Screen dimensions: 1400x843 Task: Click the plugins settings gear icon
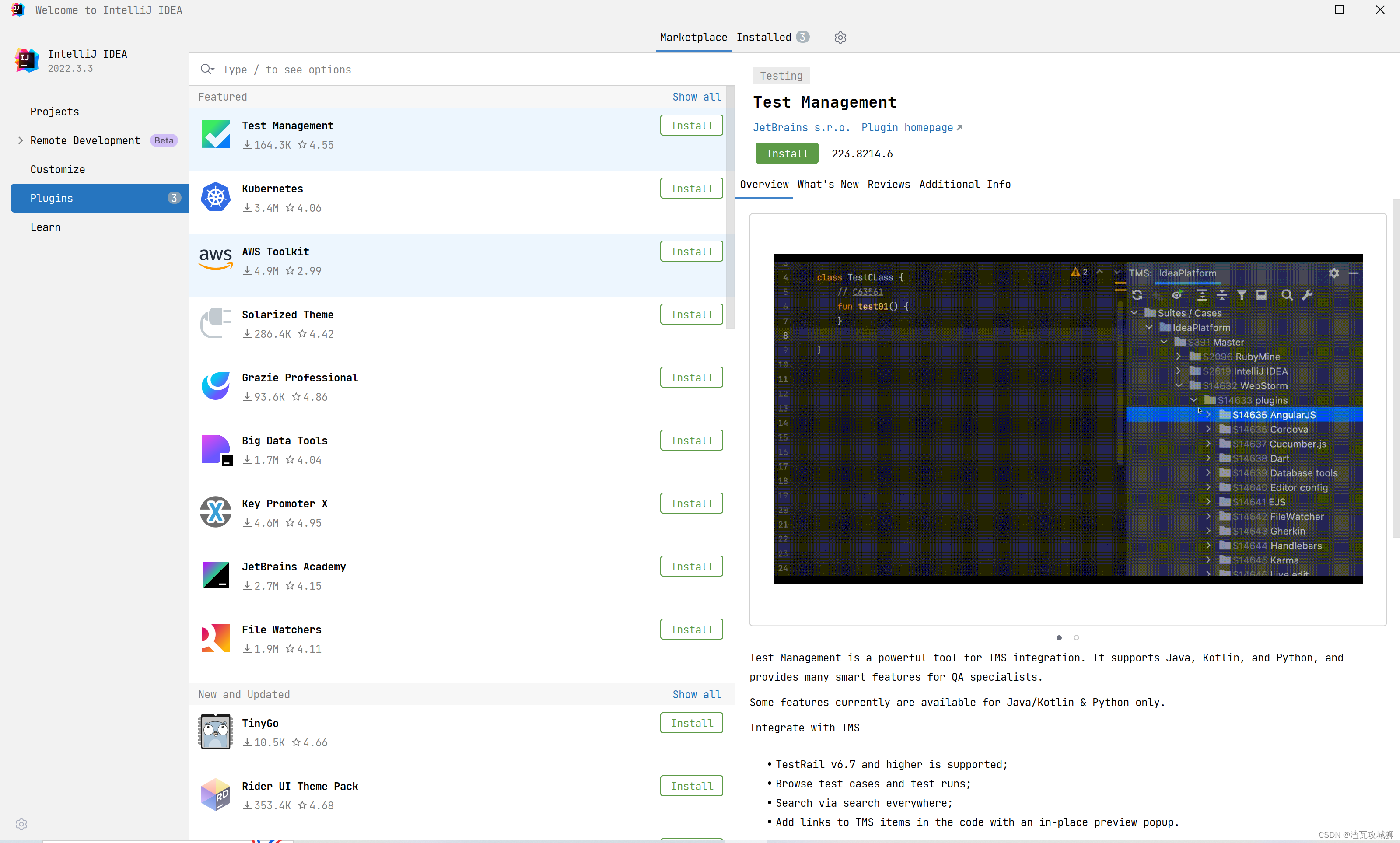point(840,38)
